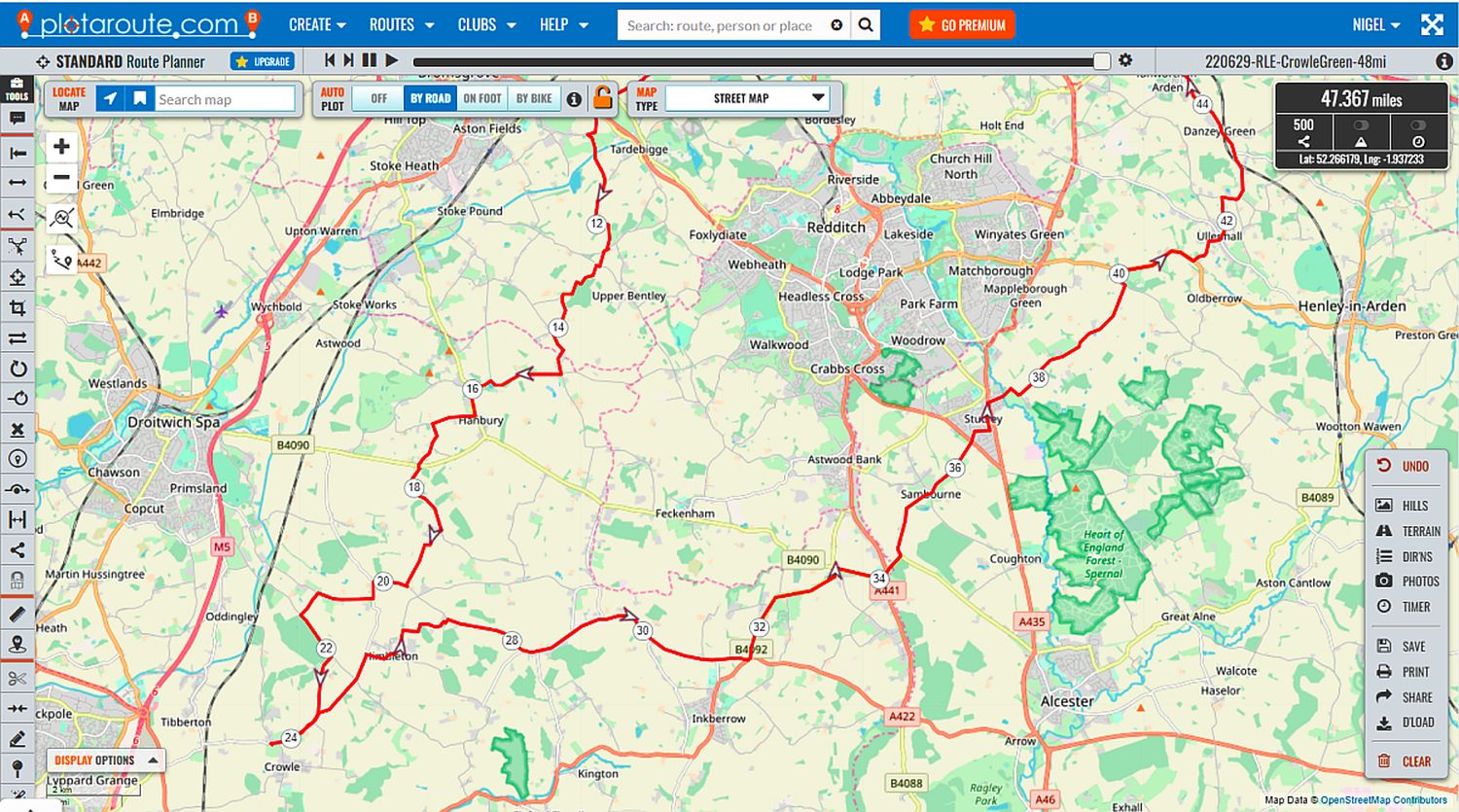
Task: Click the playback settings gear icon
Action: tap(1125, 60)
